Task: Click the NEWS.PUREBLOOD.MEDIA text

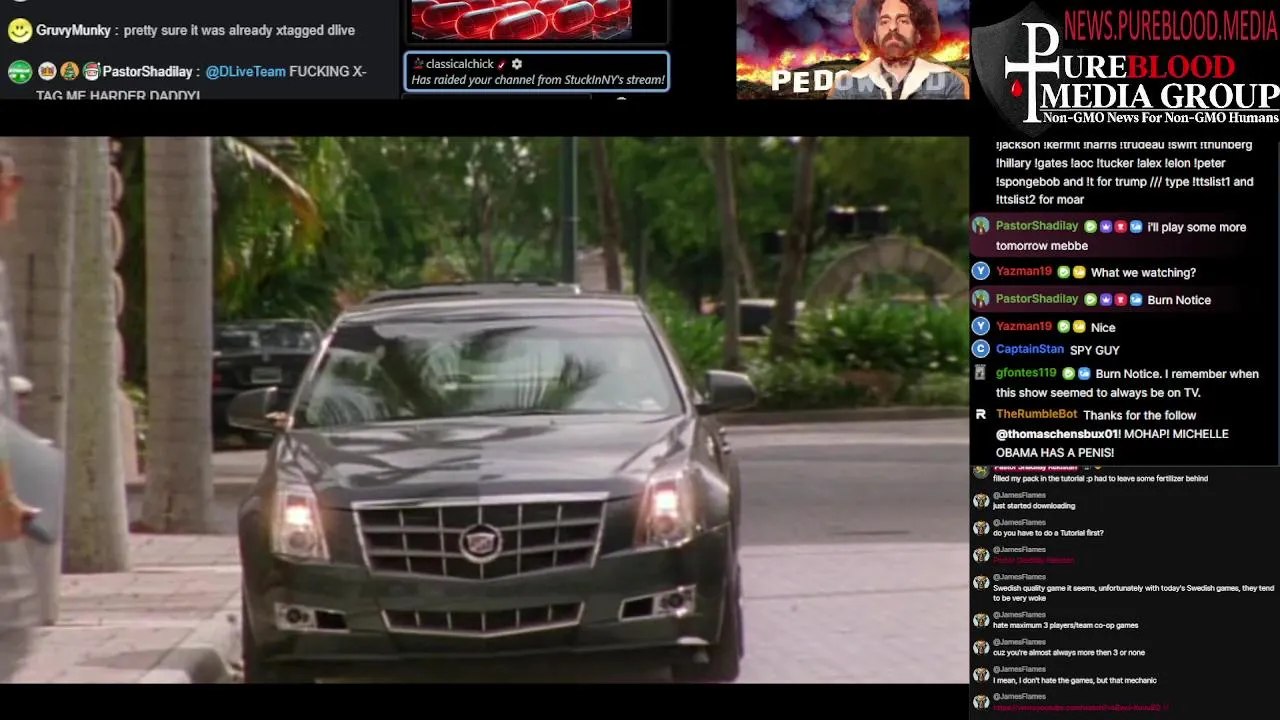Action: (1170, 24)
